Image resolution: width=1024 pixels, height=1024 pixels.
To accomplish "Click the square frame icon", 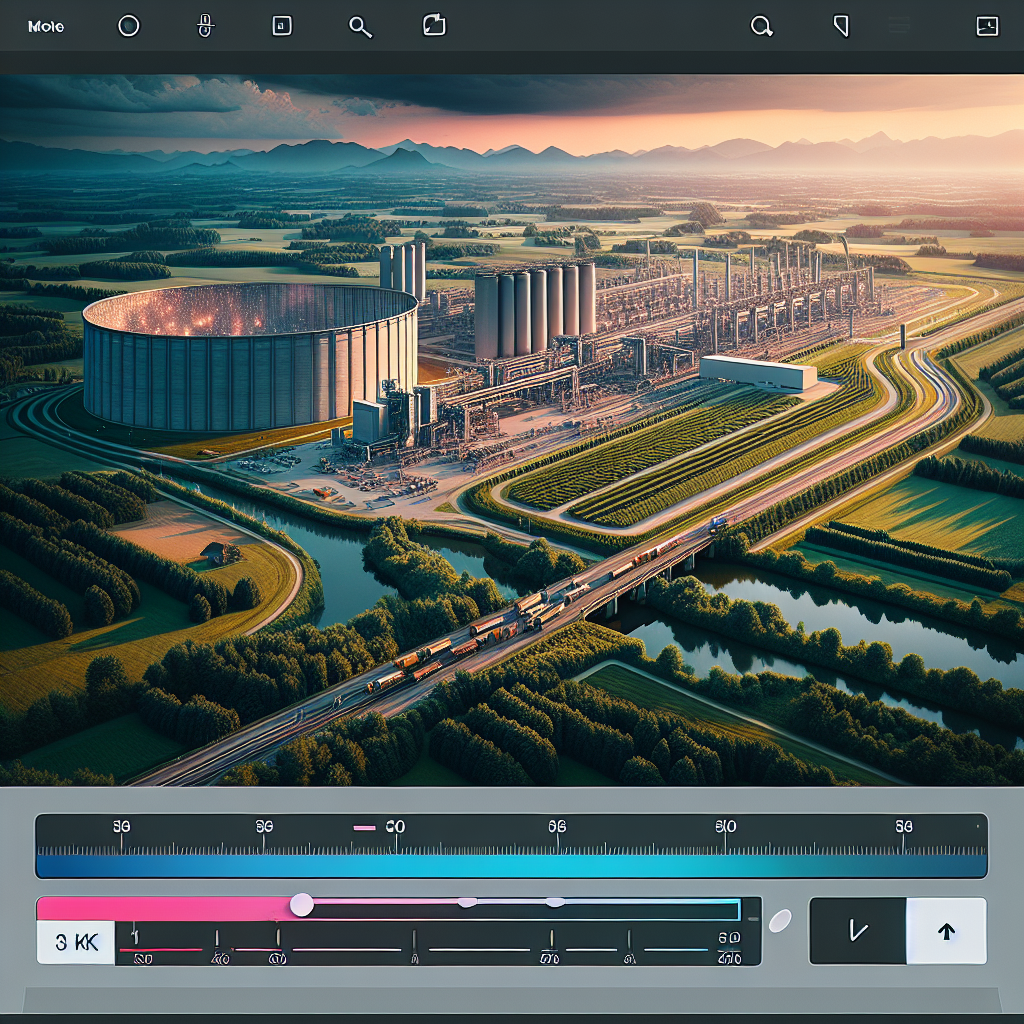I will tap(282, 26).
